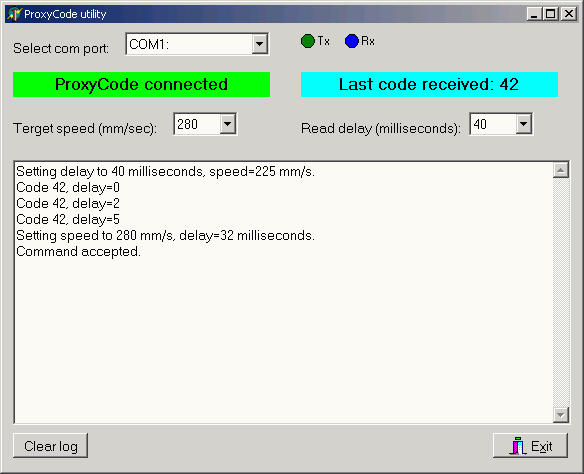The height and width of the screenshot is (474, 584).
Task: Click the Clear log button
Action: (51, 445)
